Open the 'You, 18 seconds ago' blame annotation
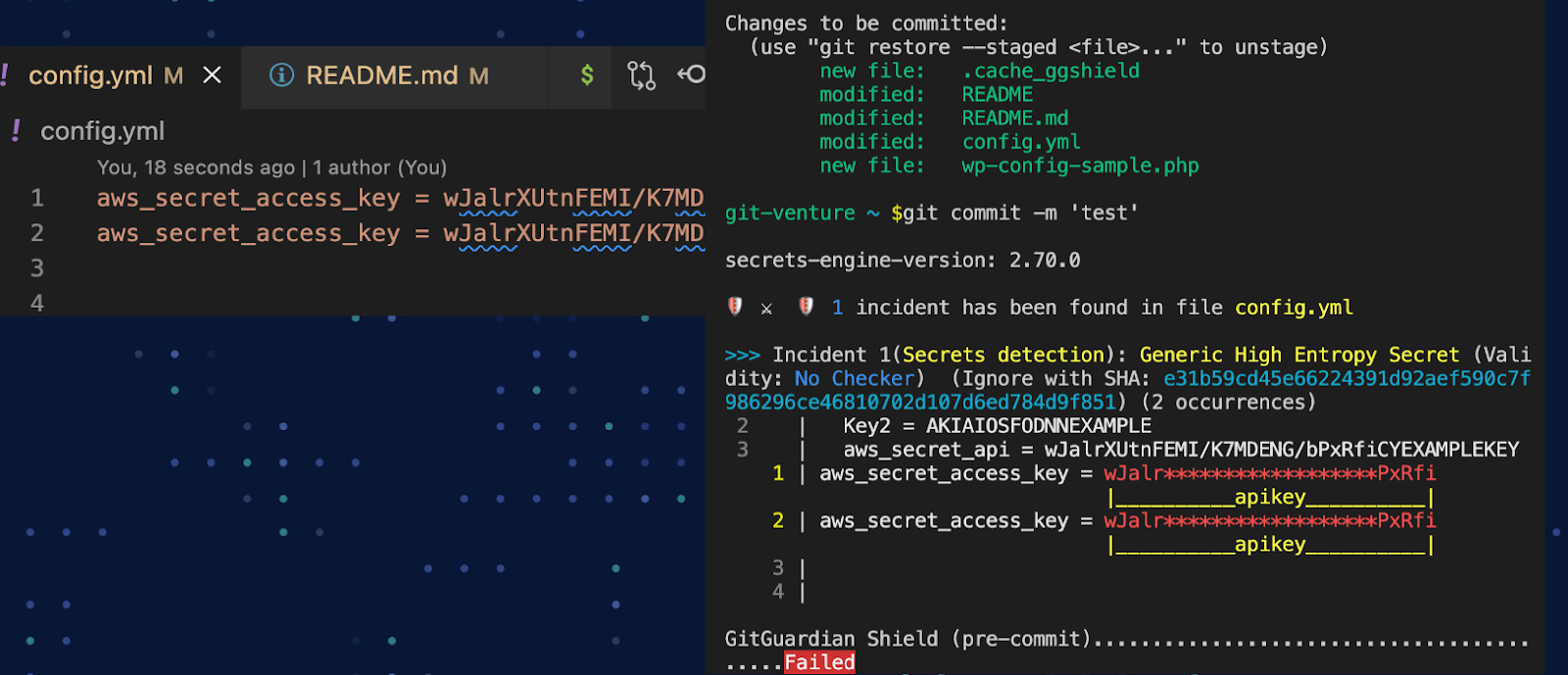 coord(271,168)
